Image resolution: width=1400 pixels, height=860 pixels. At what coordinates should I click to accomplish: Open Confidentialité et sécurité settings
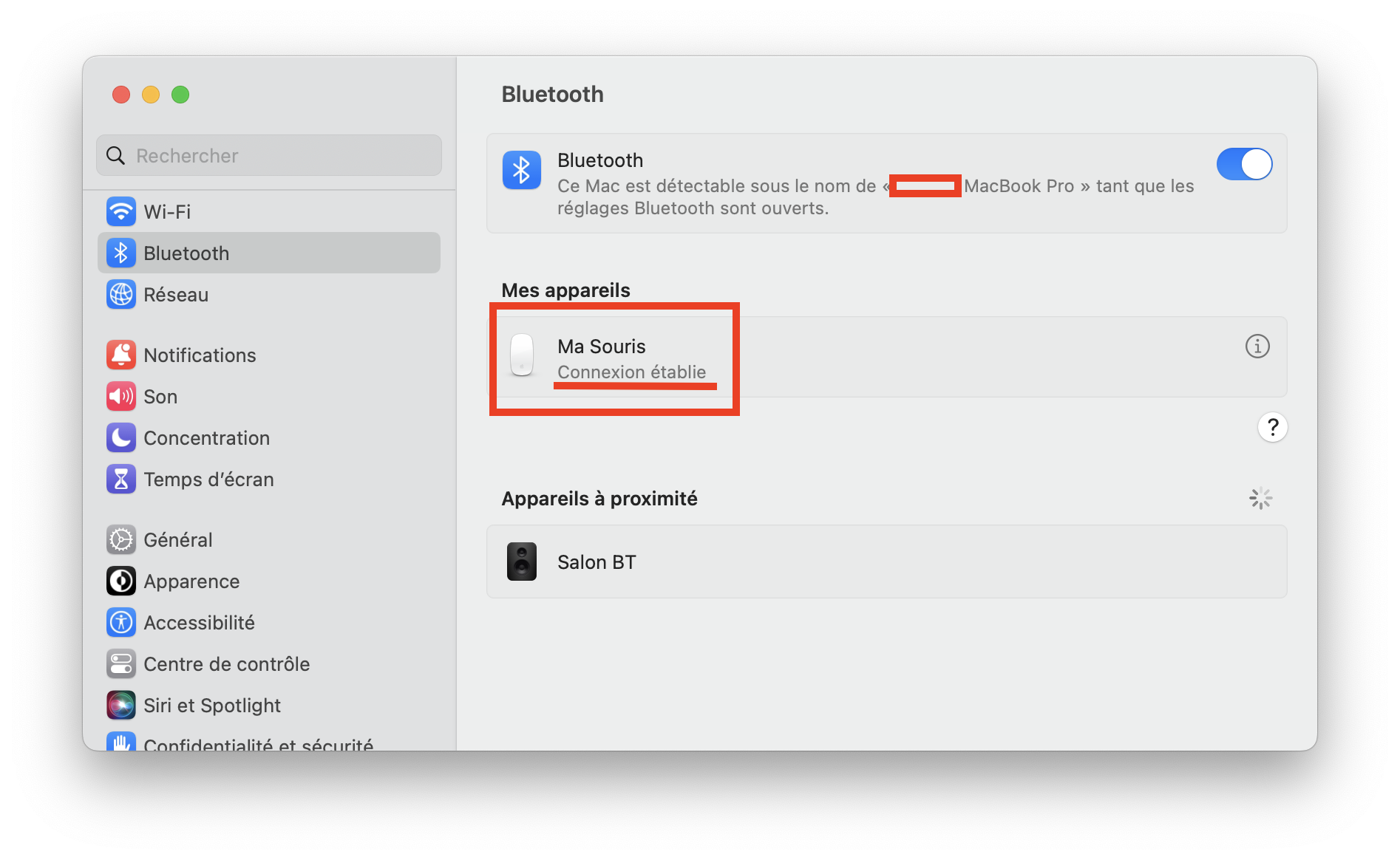tap(258, 743)
